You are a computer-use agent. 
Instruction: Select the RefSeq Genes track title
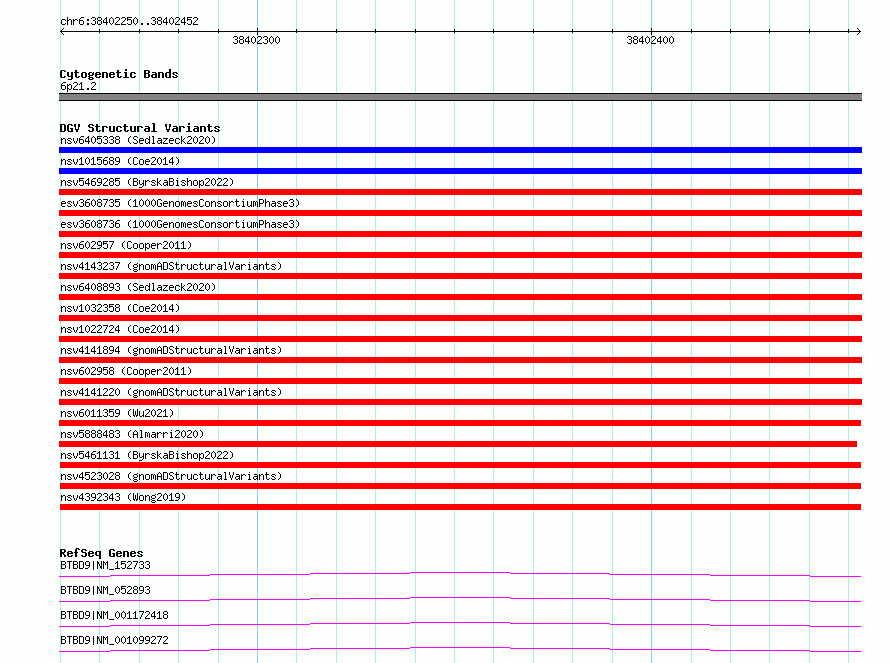(x=101, y=553)
